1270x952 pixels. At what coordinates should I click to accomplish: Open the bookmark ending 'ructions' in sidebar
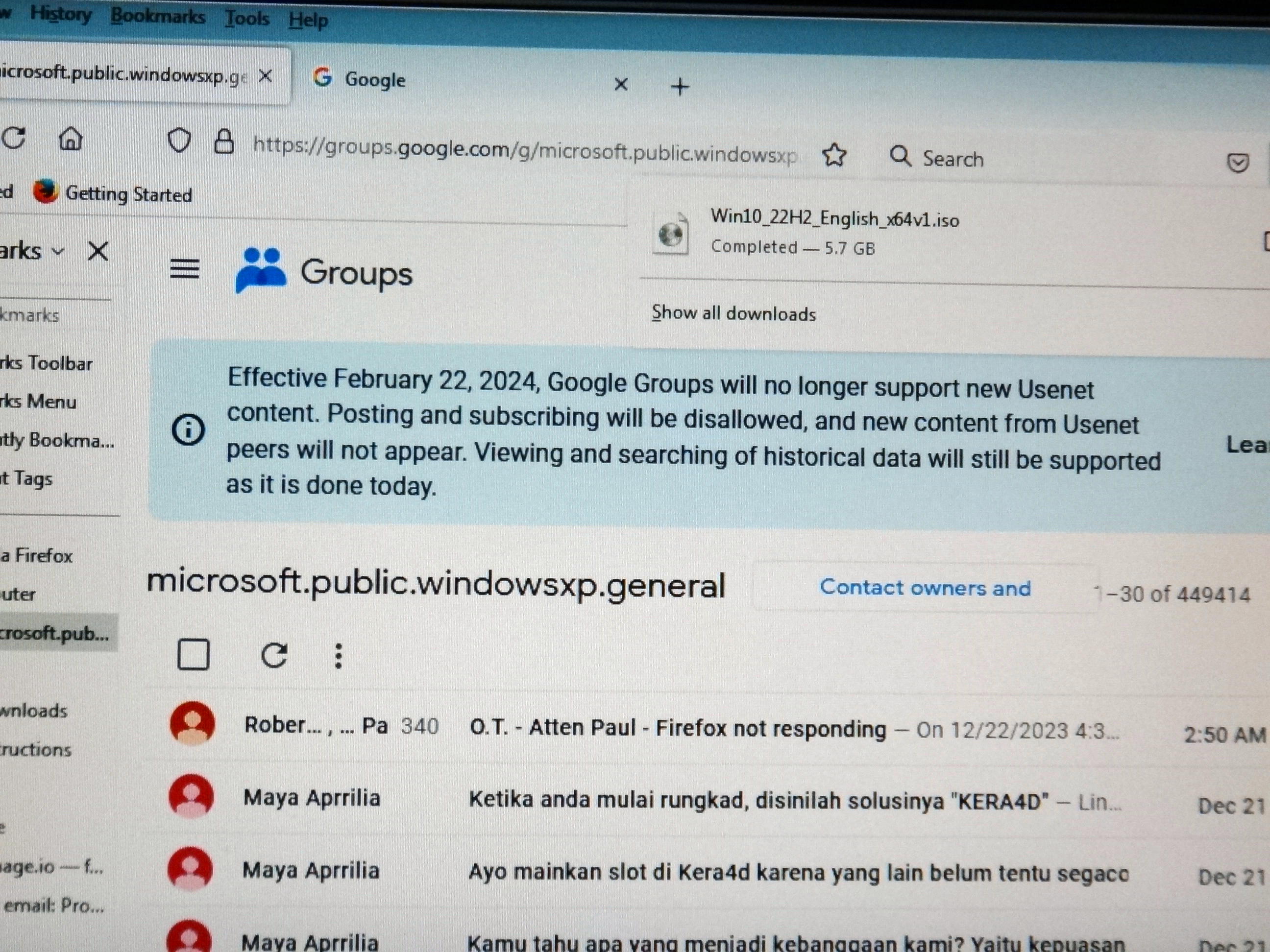36,749
